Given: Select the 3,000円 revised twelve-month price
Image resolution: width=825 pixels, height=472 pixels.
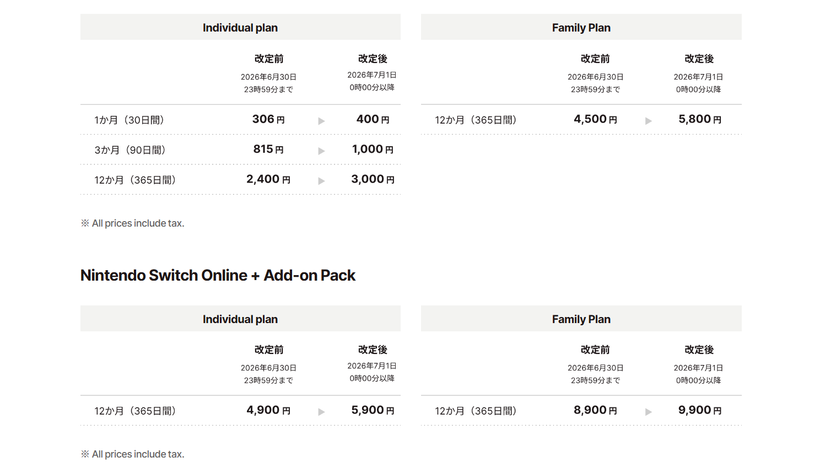Looking at the screenshot, I should [373, 179].
